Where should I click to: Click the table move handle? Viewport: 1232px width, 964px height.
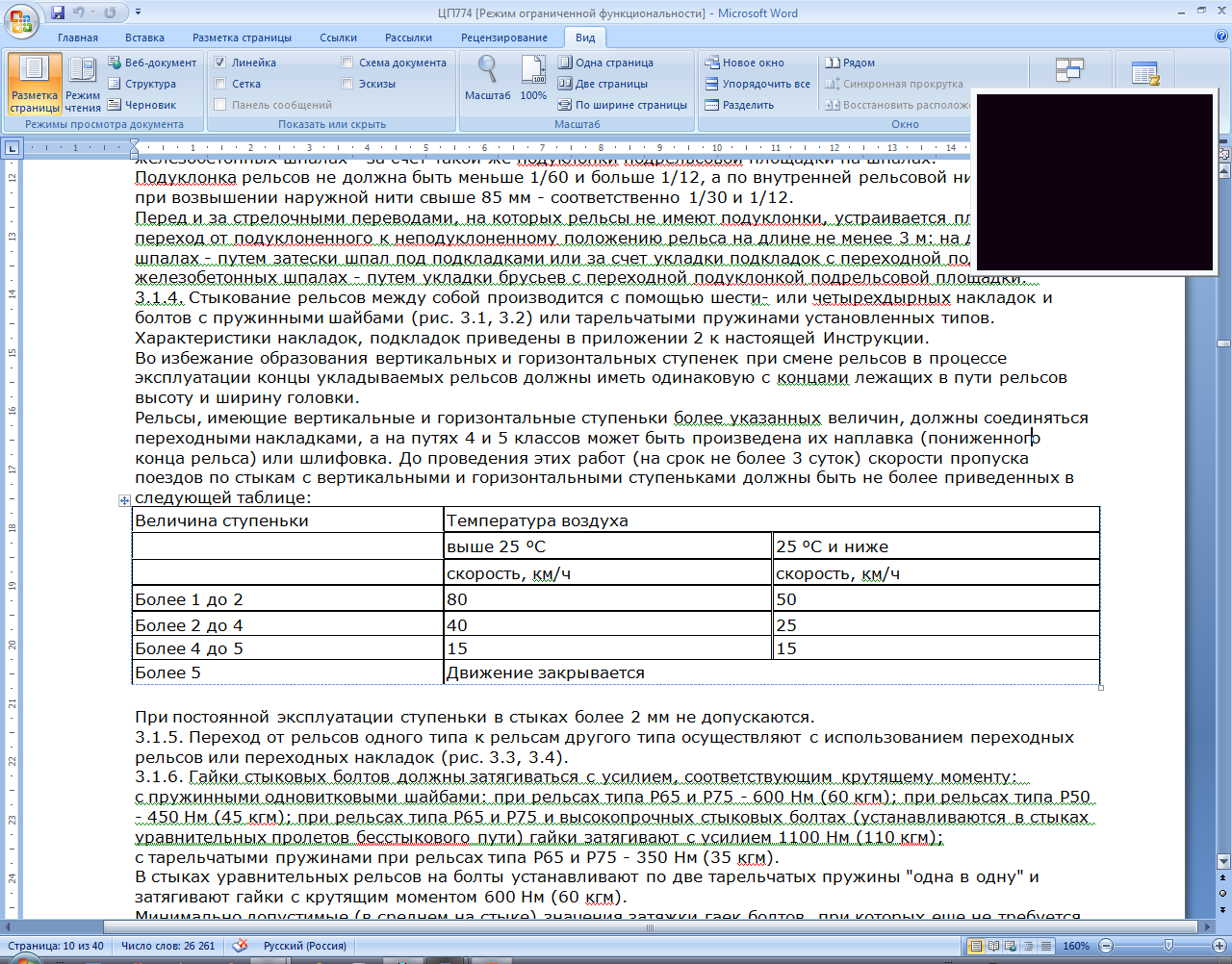[124, 500]
